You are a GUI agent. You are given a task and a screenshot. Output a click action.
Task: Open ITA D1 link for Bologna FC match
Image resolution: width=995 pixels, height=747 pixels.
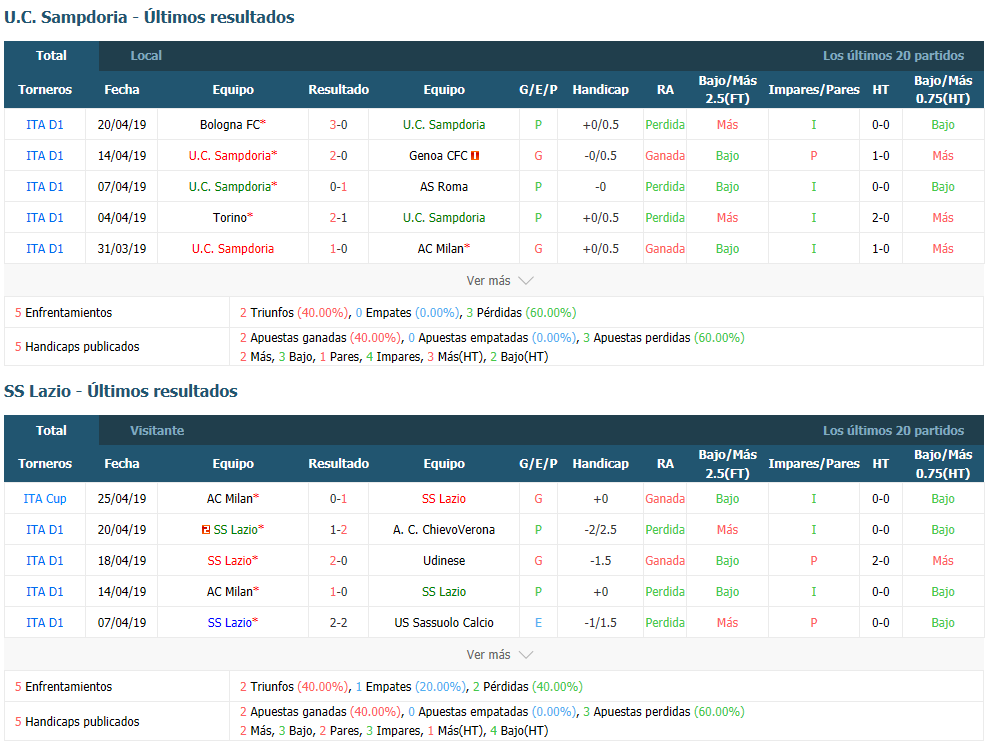pos(44,125)
